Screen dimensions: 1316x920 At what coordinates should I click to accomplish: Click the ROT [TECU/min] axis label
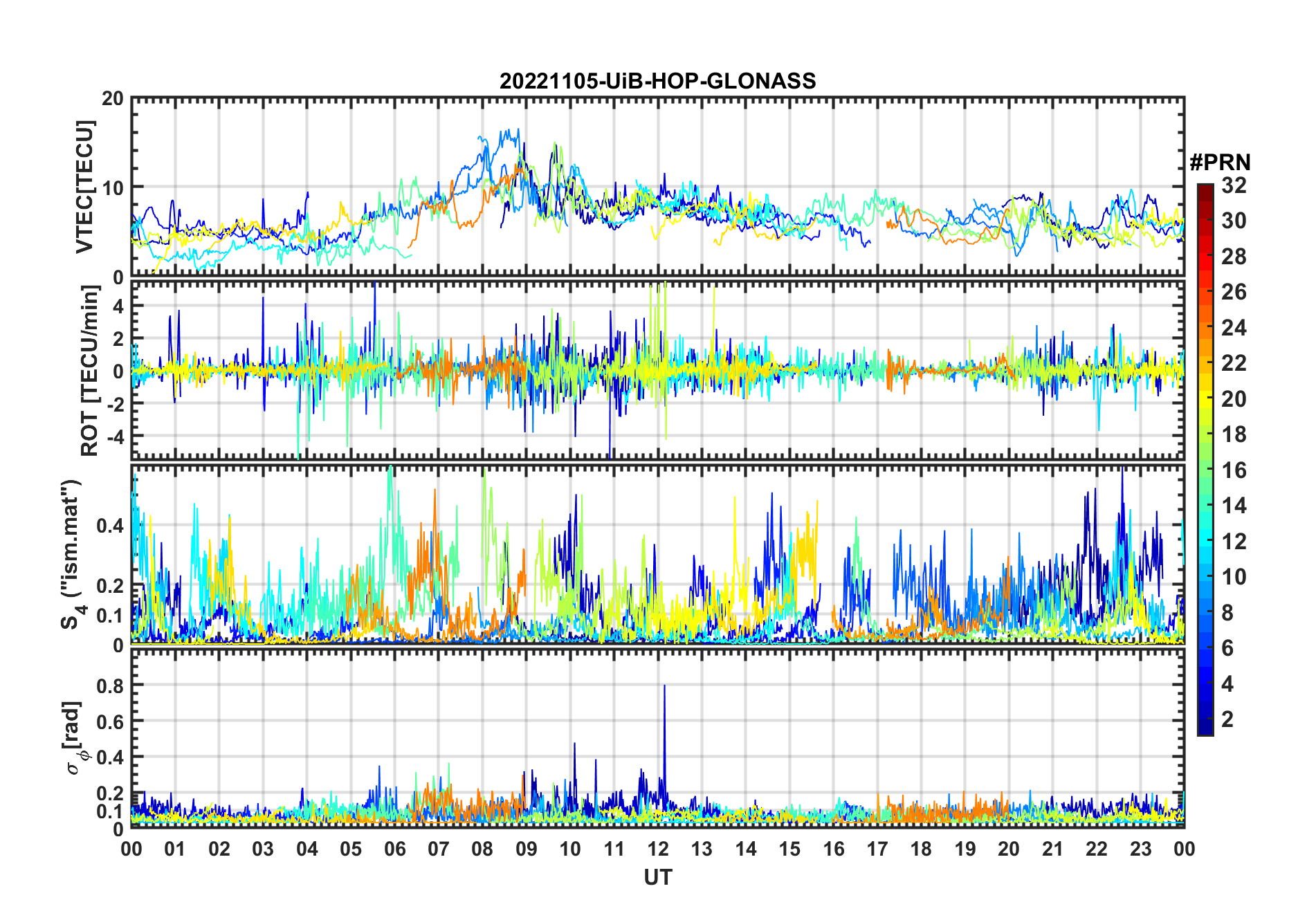point(89,370)
